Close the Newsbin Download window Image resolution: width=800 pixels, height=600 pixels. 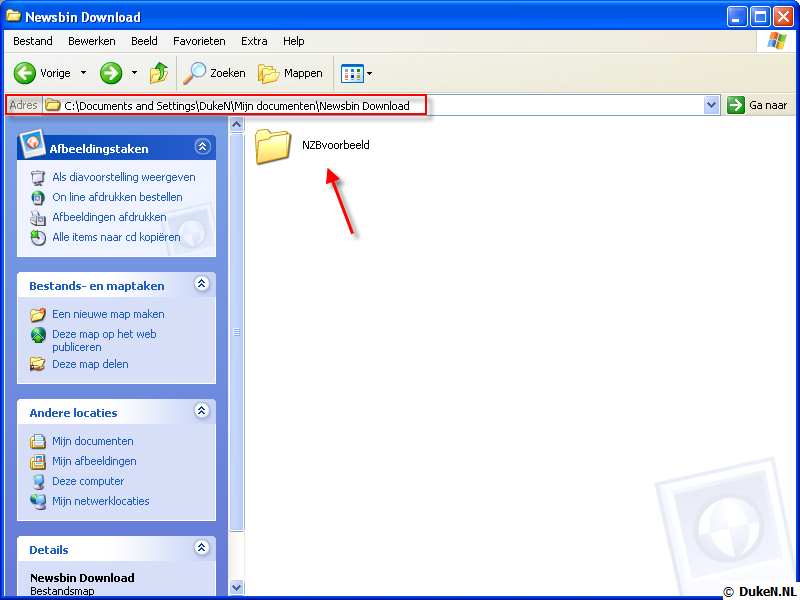pyautogui.click(x=783, y=17)
